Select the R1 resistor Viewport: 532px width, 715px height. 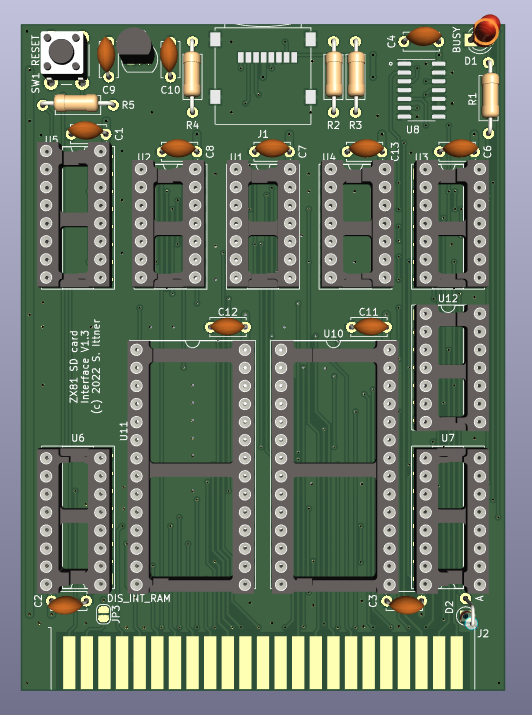pyautogui.click(x=490, y=97)
